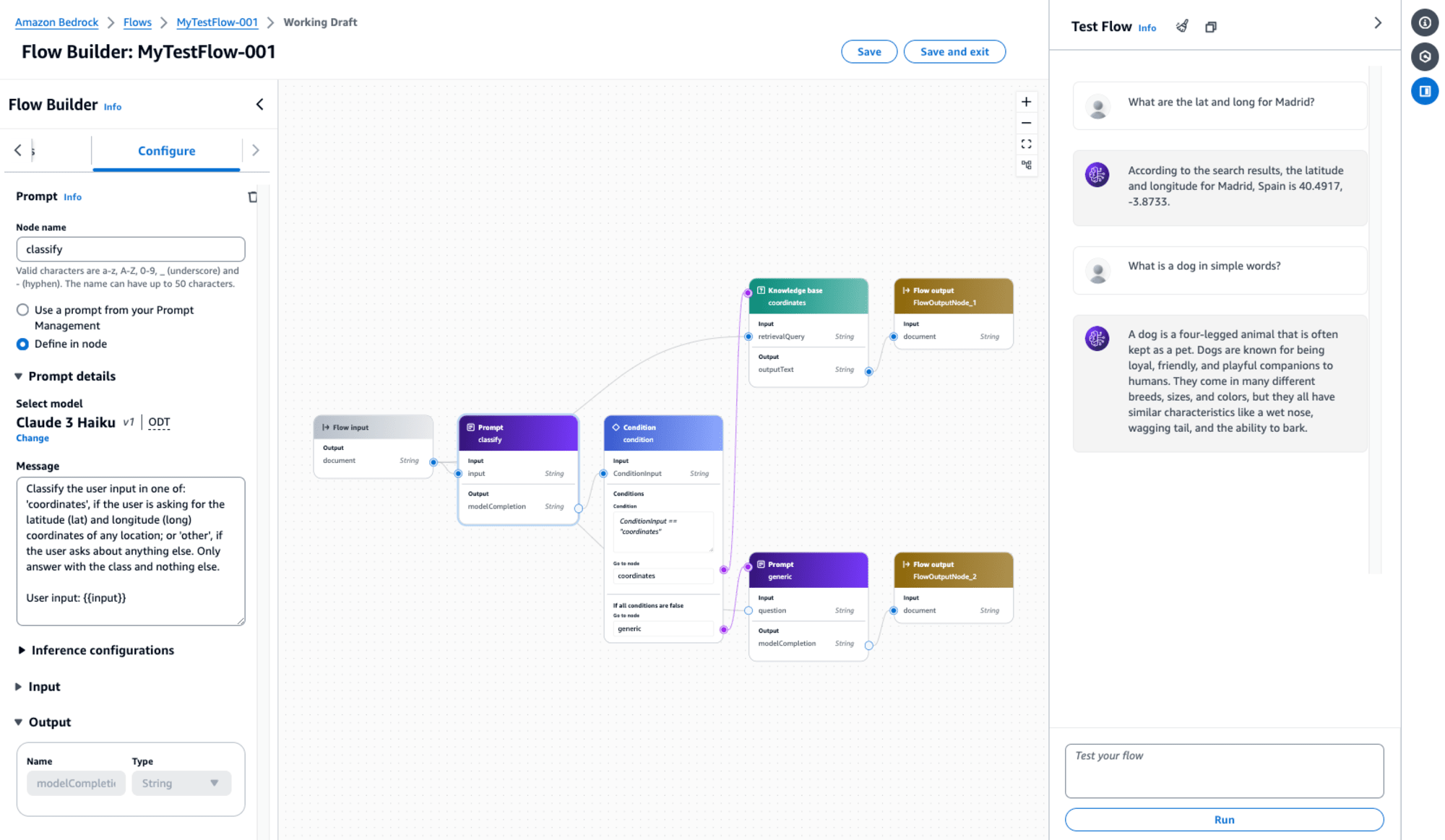Select Define in node option

23,345
